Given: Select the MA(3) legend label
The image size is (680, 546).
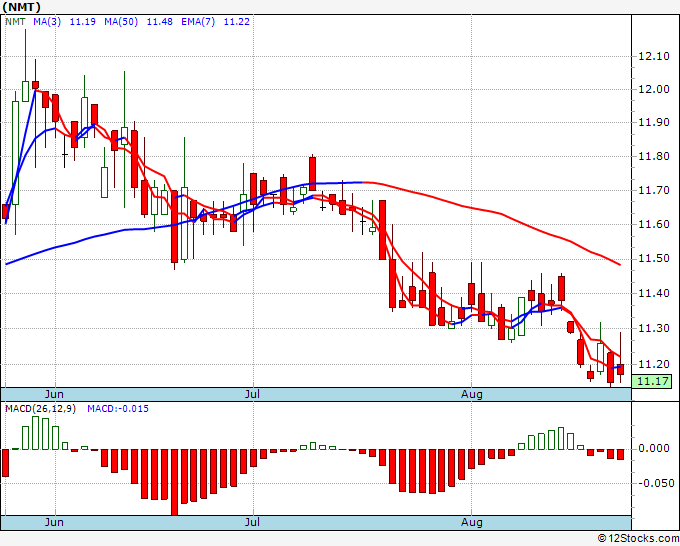Looking at the screenshot, I should point(47,22).
